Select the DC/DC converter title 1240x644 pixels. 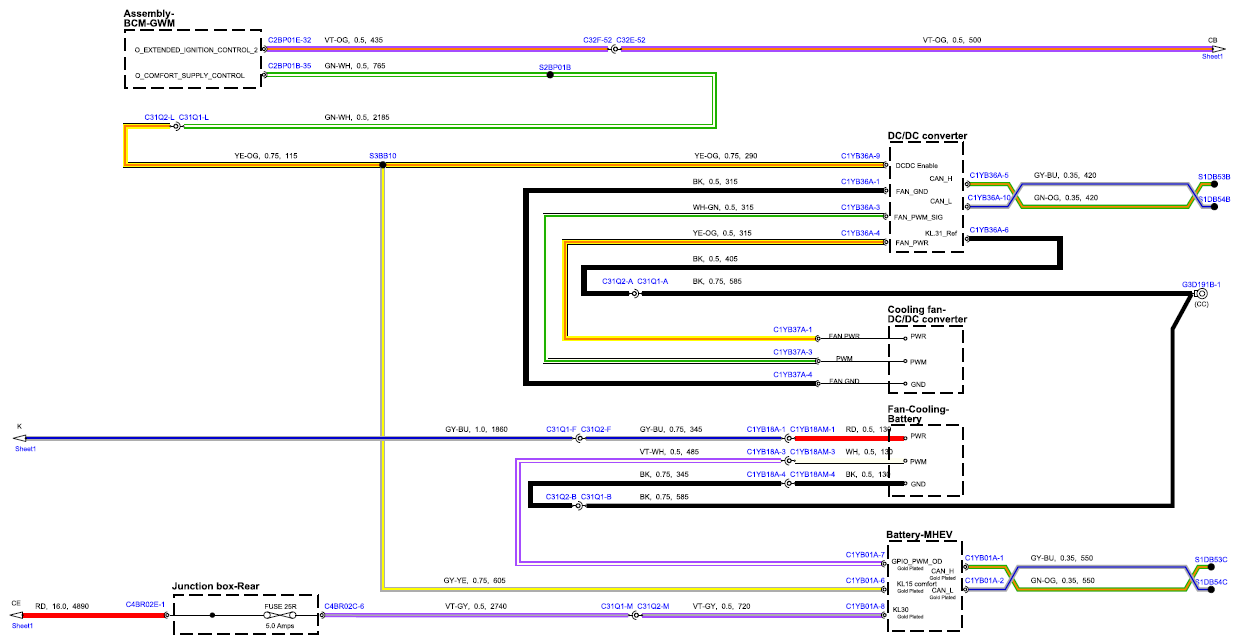[x=927, y=136]
